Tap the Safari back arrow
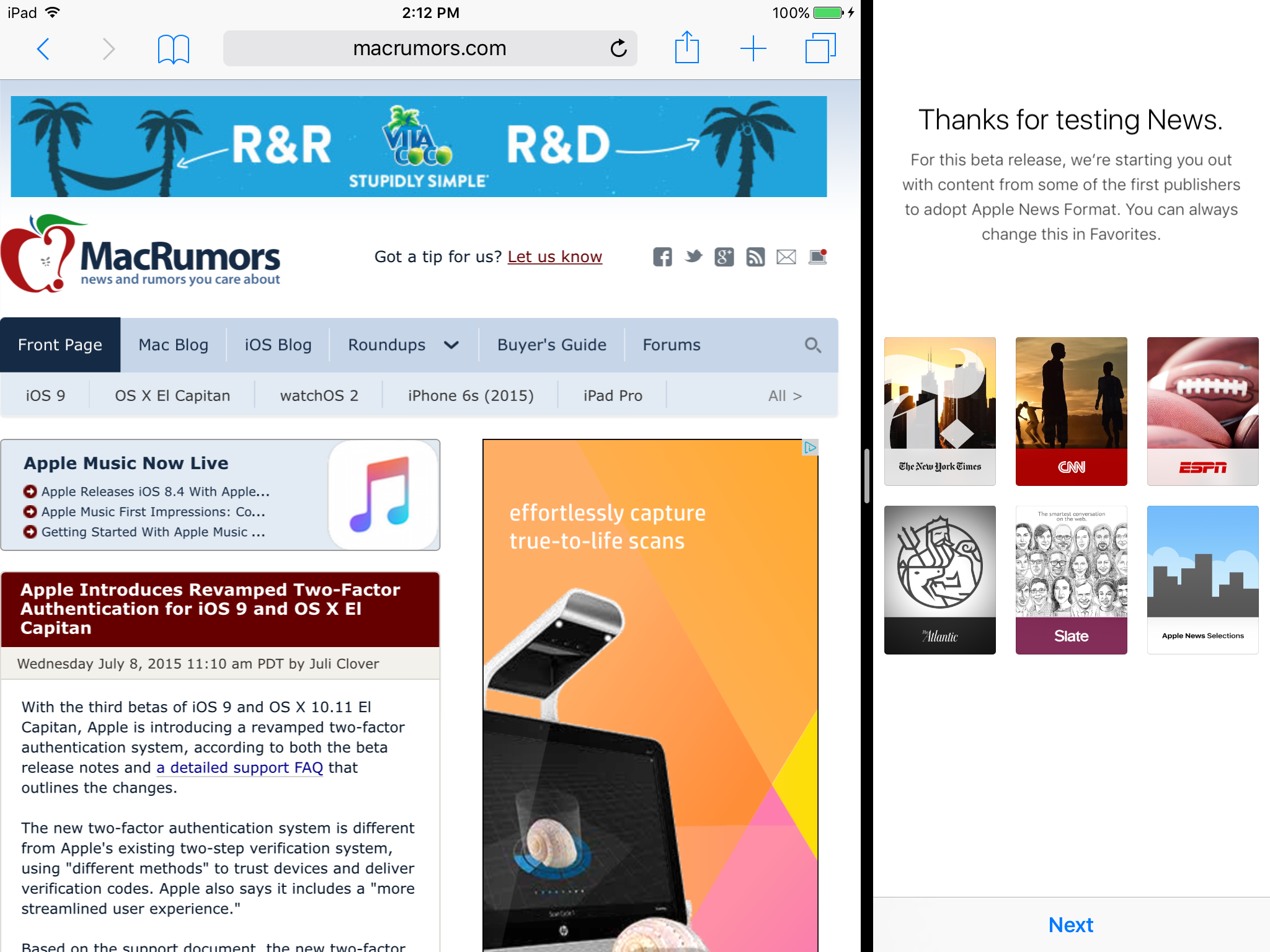 coord(43,48)
